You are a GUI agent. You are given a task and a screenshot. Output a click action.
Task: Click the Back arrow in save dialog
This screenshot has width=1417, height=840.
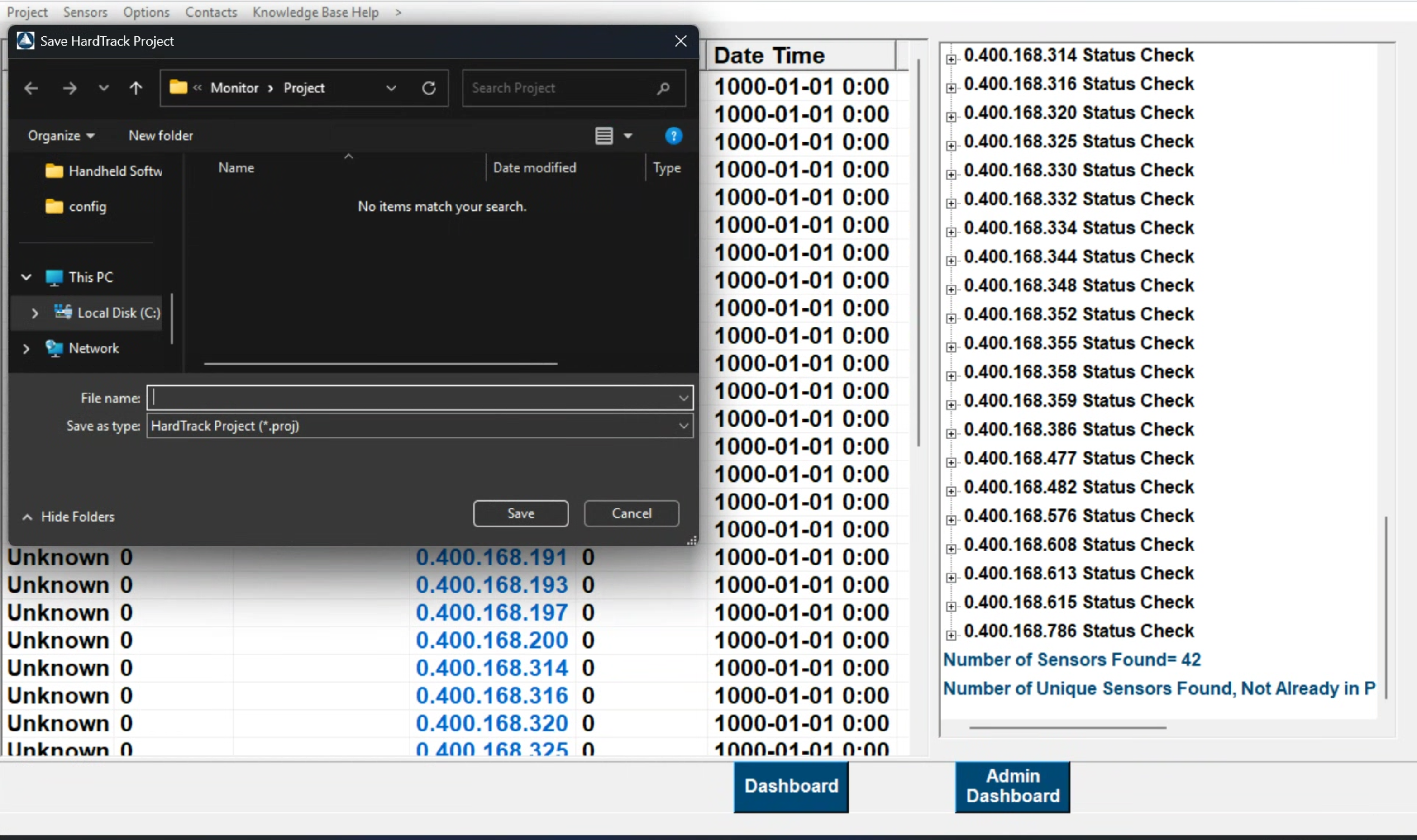coord(31,88)
